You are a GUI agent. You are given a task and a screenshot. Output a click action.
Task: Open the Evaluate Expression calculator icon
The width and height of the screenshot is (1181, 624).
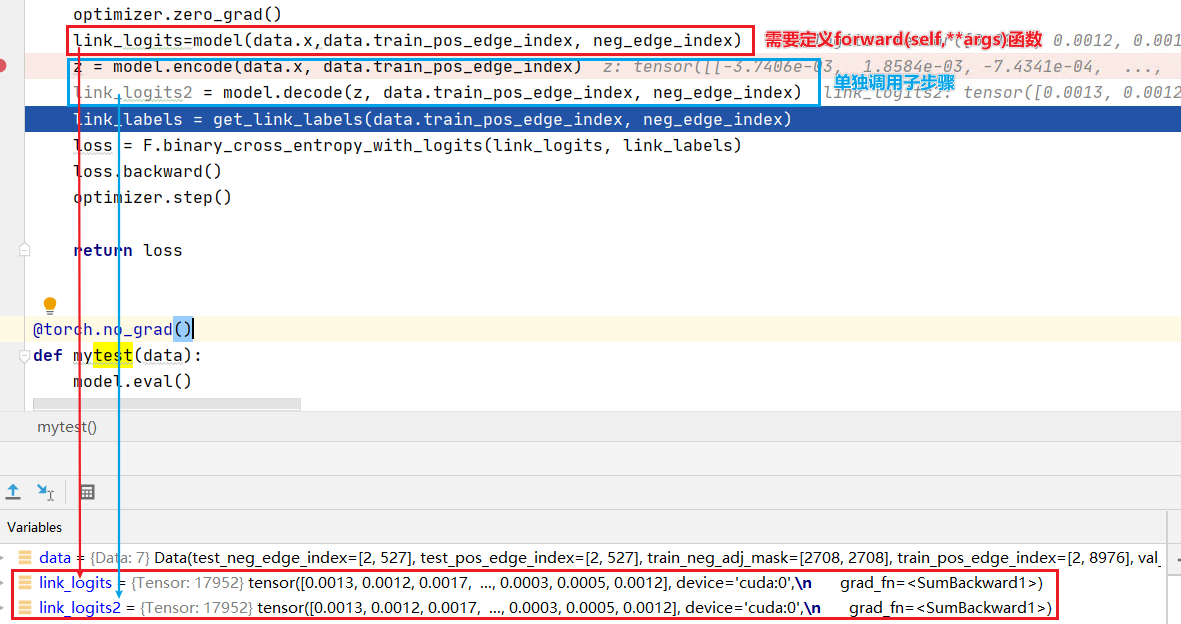tap(87, 491)
